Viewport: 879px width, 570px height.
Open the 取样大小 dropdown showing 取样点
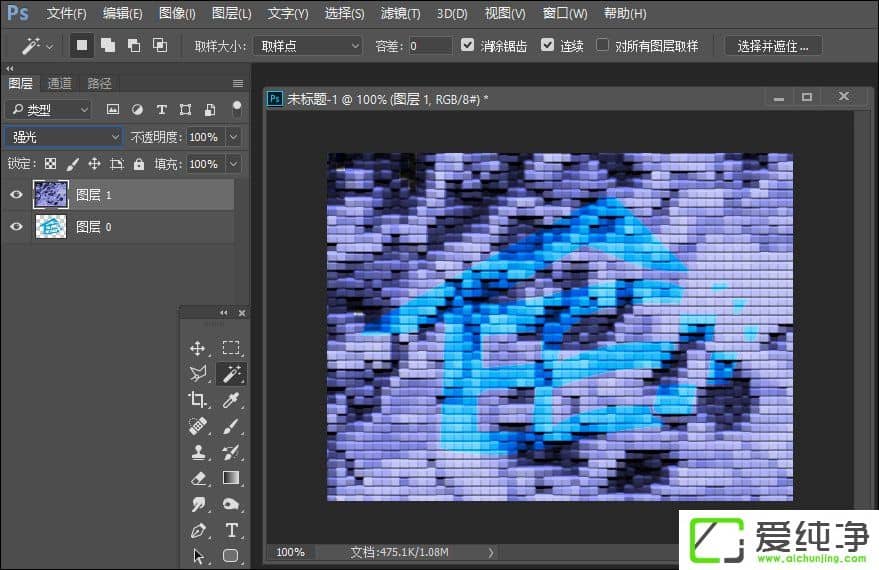[x=307, y=46]
